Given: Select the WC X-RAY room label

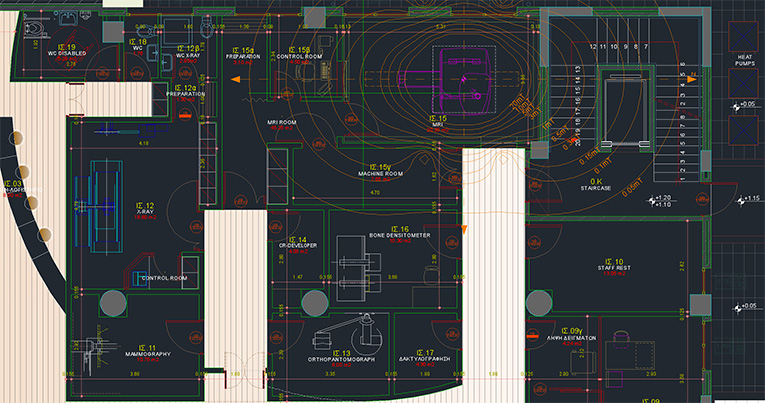Looking at the screenshot, I should (x=190, y=55).
